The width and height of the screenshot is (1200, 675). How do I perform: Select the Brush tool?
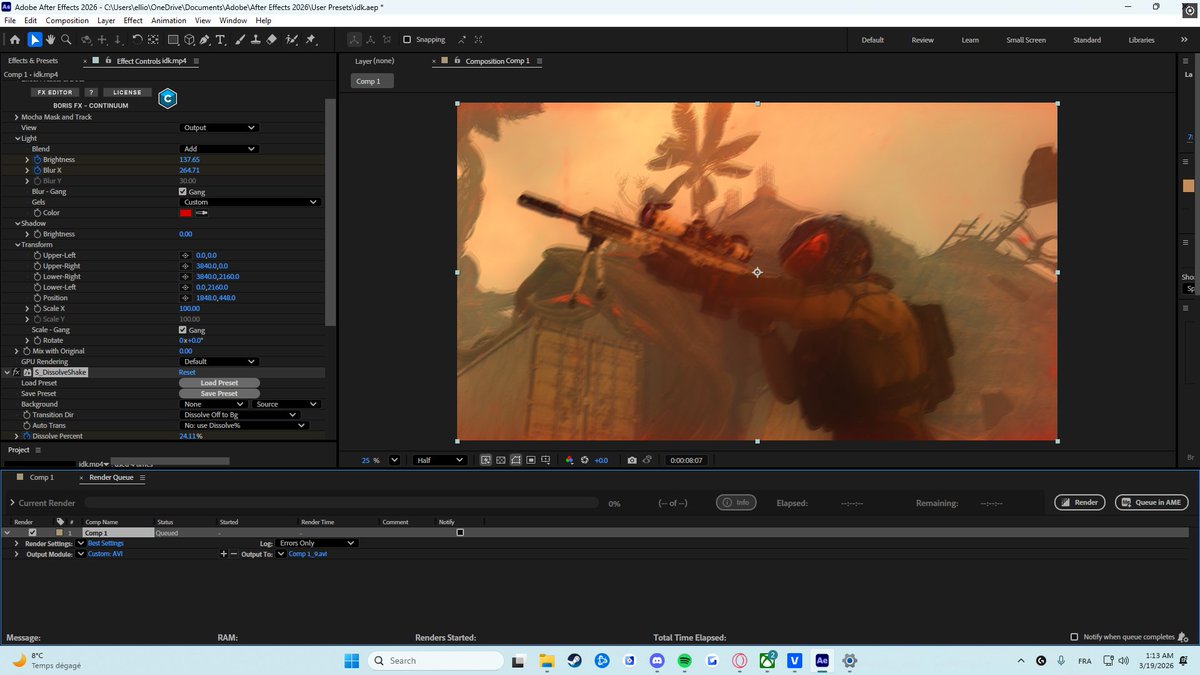coord(241,40)
